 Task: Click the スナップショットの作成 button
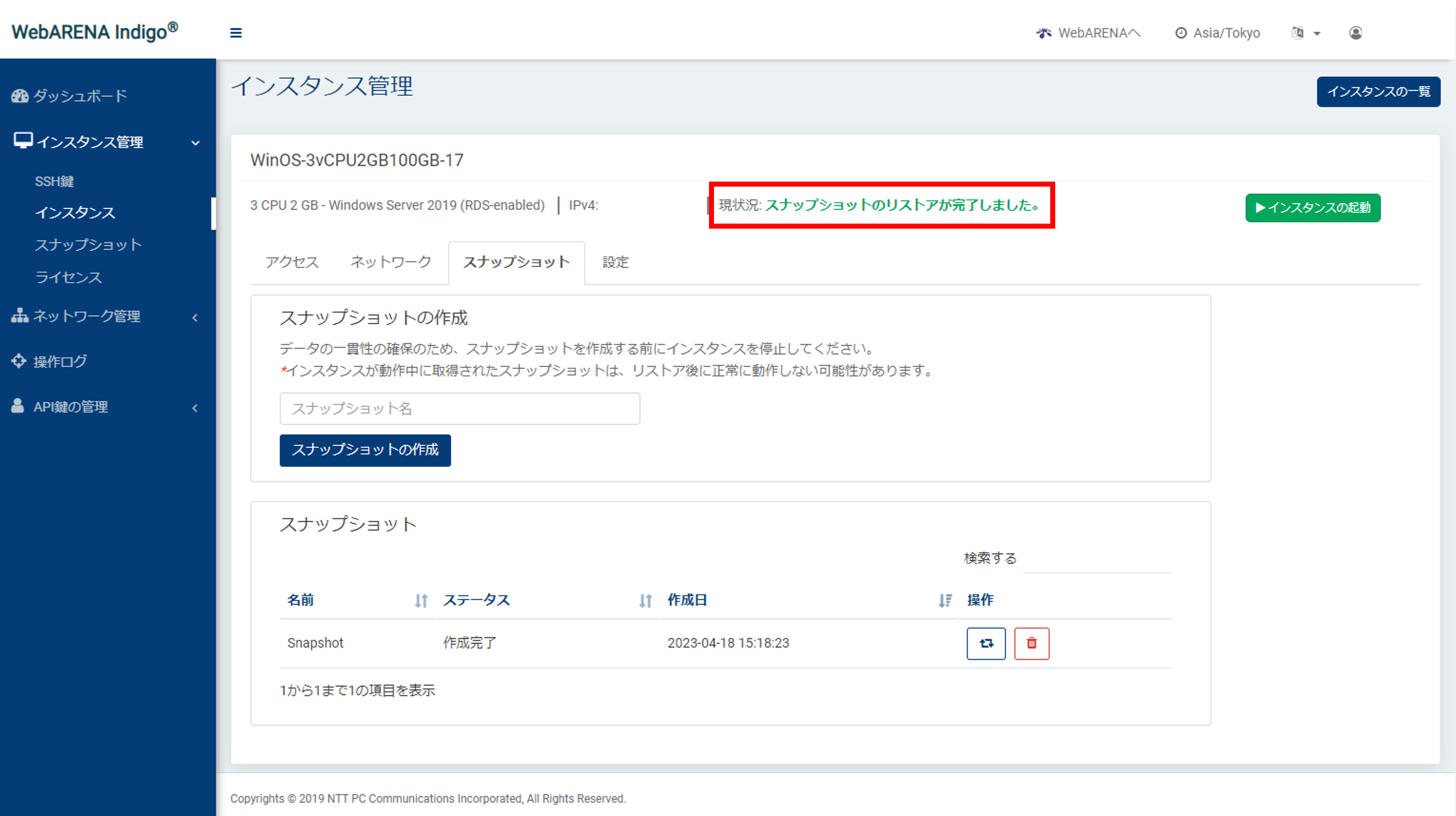(x=365, y=450)
